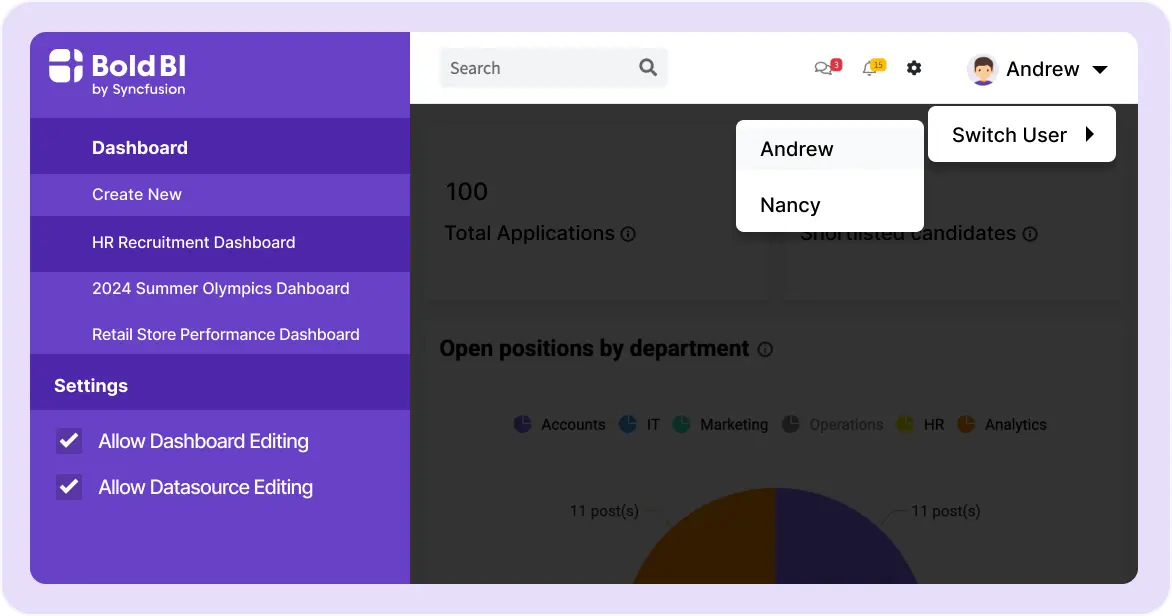Click info icon beside Total Applications

coord(628,234)
